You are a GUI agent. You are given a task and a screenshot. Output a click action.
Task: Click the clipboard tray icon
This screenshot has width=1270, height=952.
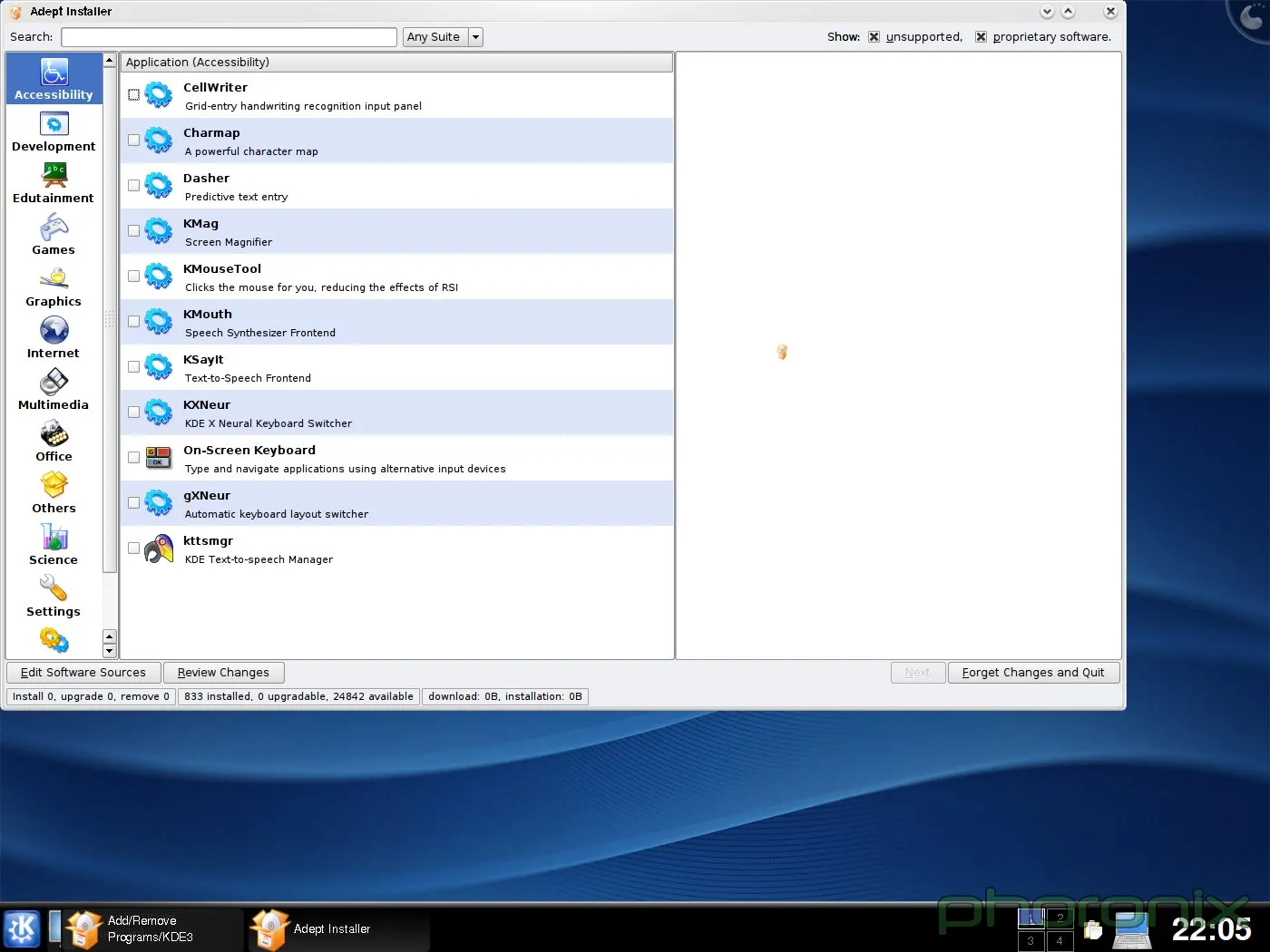coord(1094,929)
